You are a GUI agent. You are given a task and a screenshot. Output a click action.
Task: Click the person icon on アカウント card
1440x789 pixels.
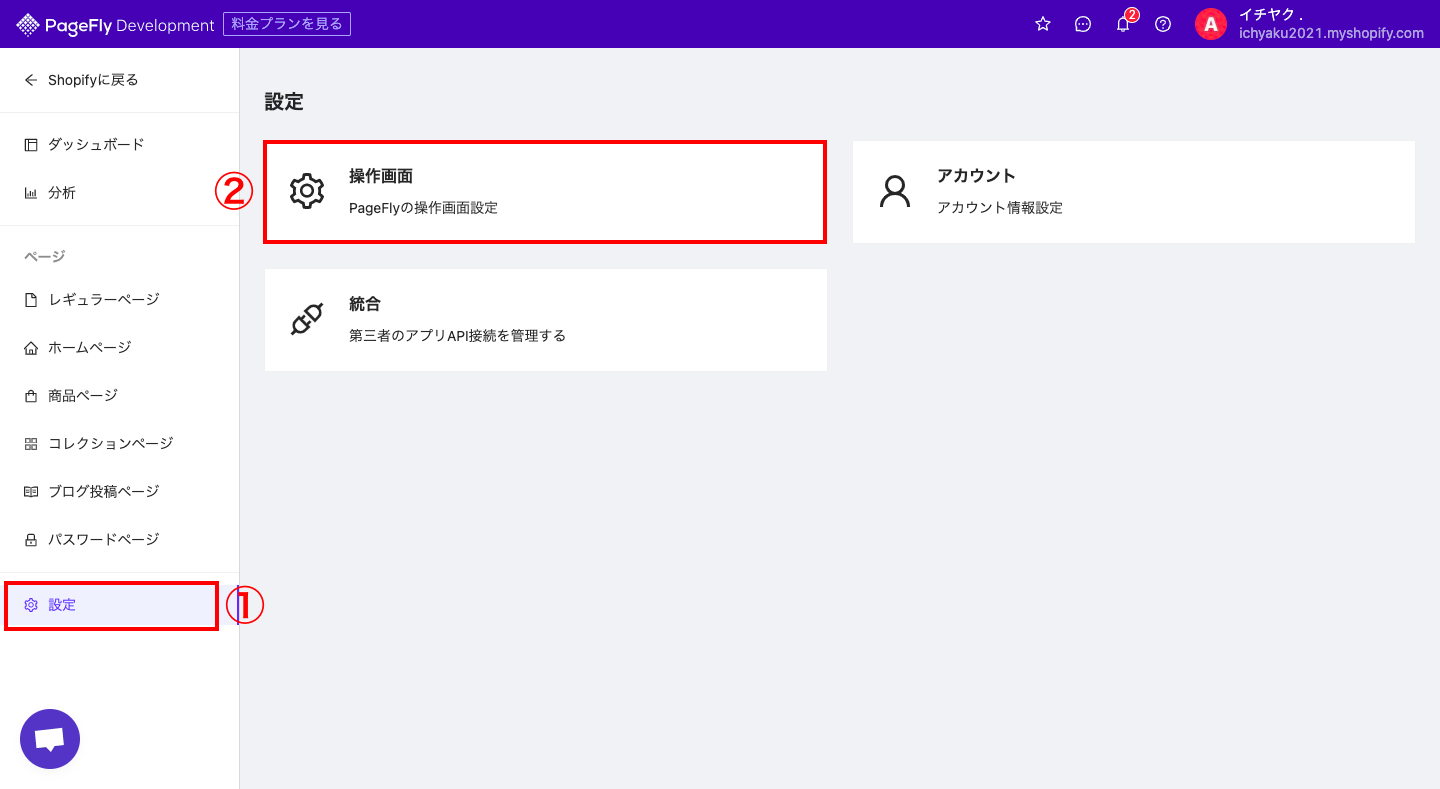(x=895, y=191)
